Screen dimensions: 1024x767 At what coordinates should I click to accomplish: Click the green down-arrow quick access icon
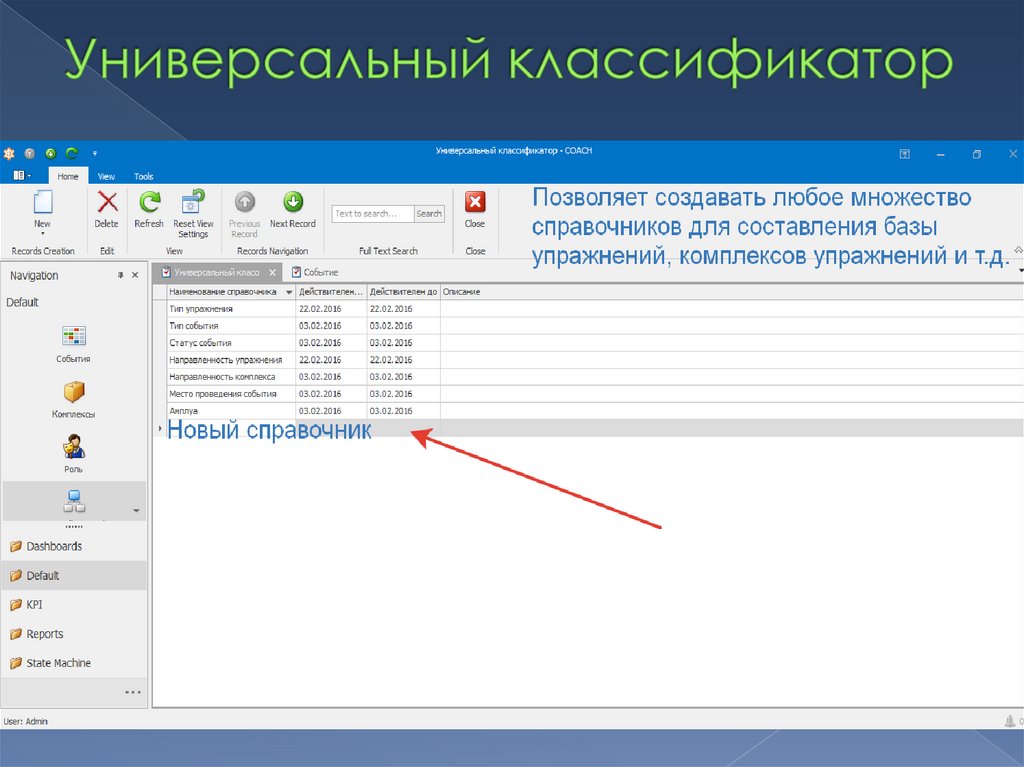(50, 154)
